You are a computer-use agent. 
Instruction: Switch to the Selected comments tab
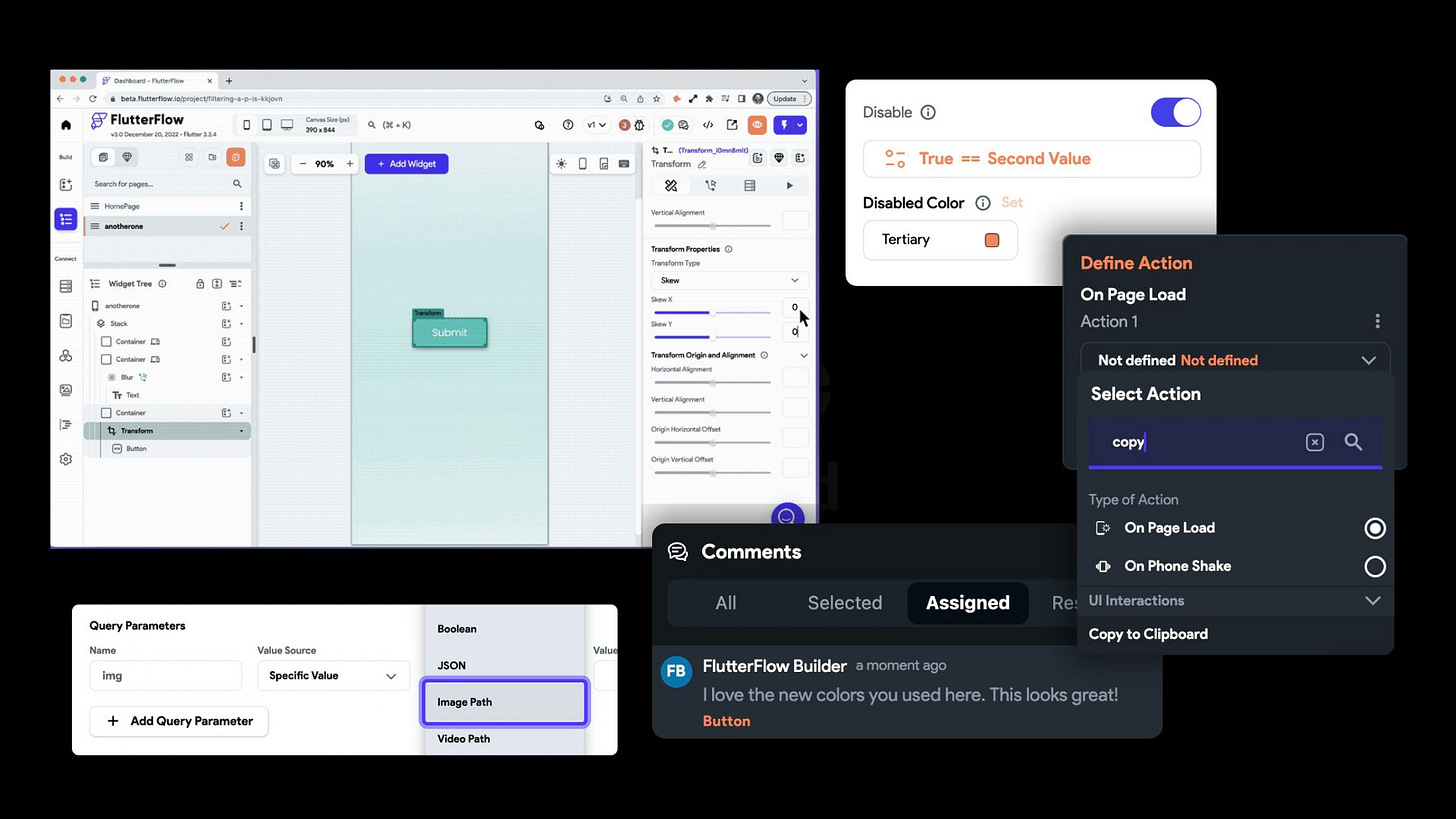(845, 603)
